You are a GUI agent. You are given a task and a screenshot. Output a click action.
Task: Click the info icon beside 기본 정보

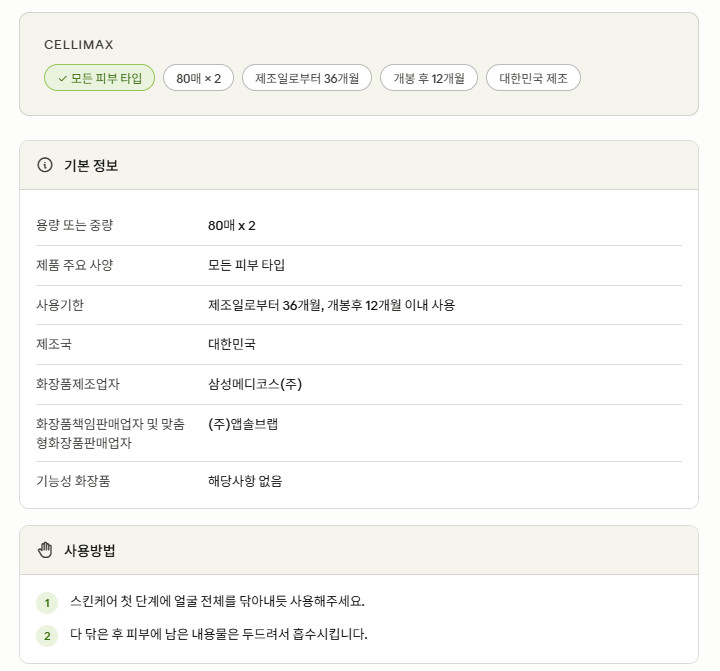coord(45,165)
